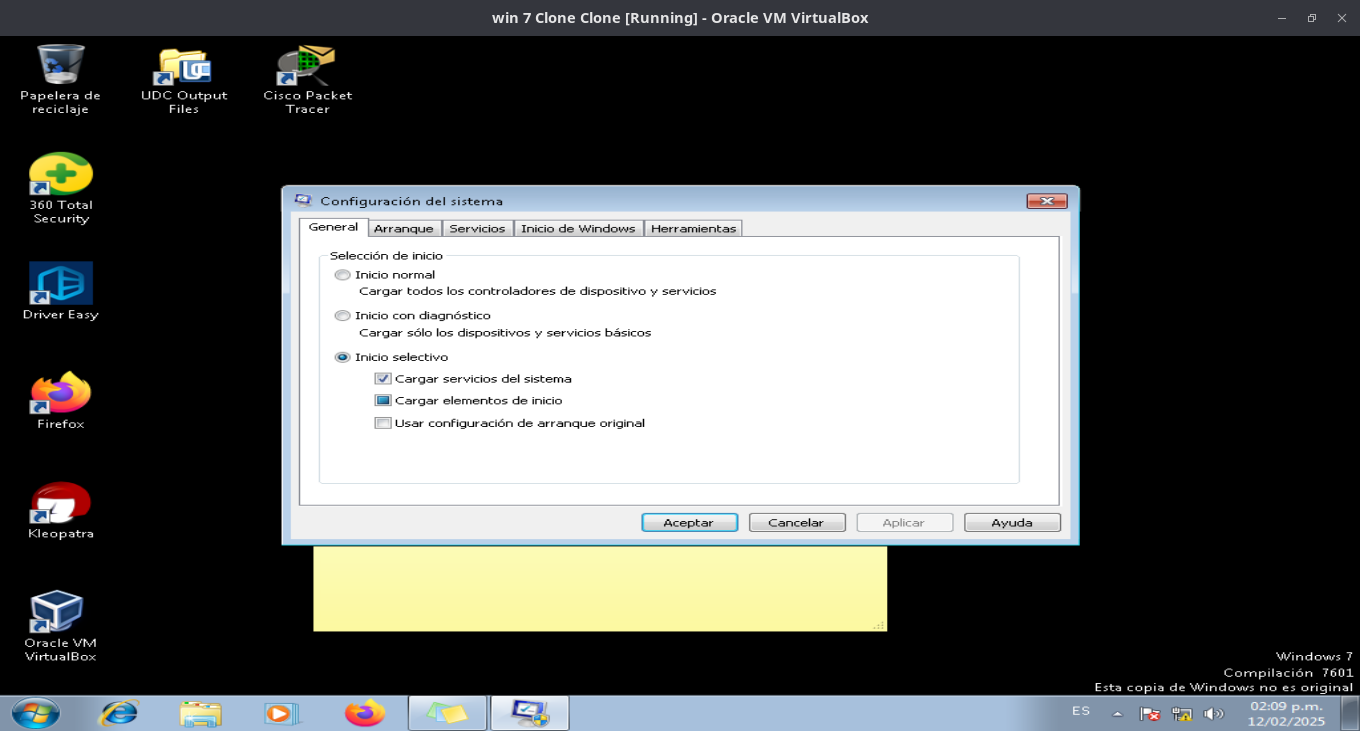Click the yellow sticky note area
This screenshot has width=1360, height=731.
(x=600, y=588)
